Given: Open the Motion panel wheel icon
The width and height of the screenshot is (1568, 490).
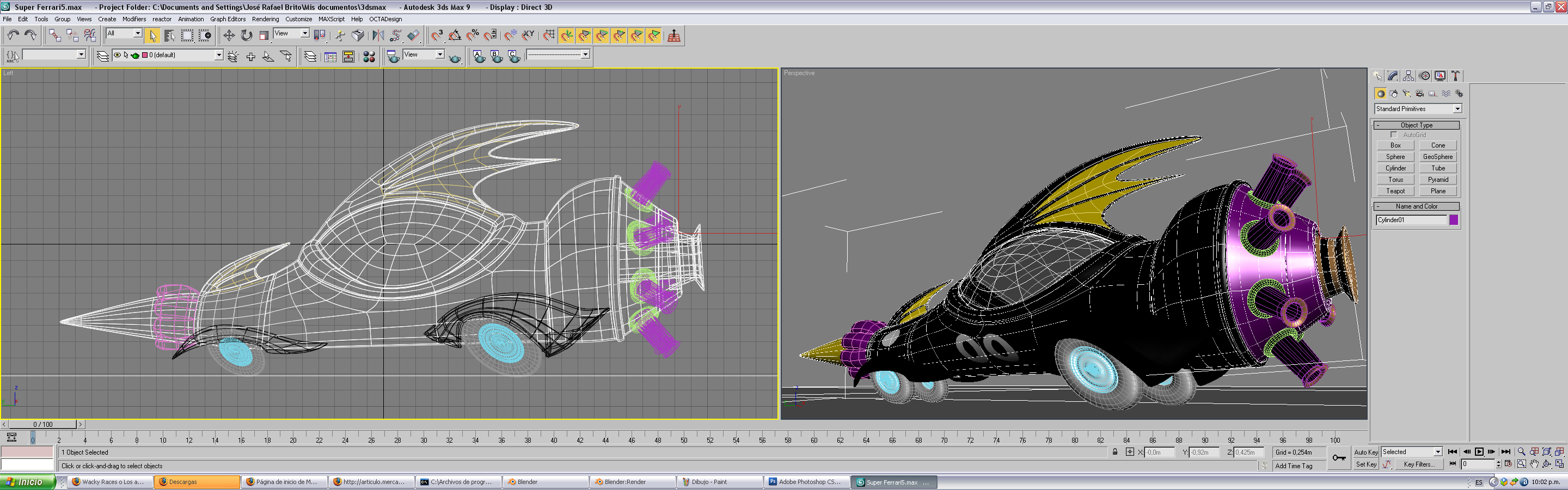Looking at the screenshot, I should pyautogui.click(x=1424, y=76).
